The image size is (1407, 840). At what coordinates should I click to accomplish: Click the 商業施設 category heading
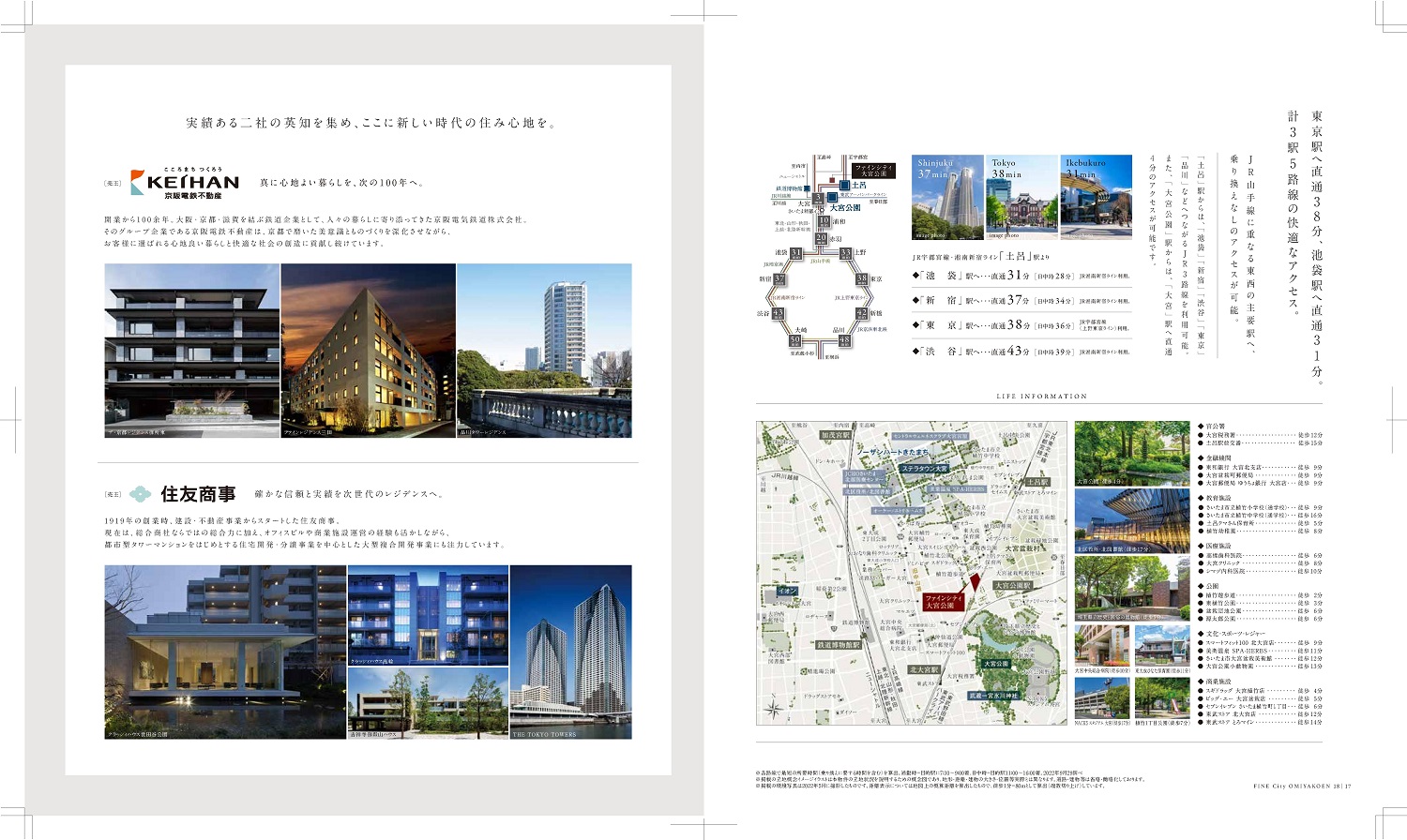coord(1215,682)
